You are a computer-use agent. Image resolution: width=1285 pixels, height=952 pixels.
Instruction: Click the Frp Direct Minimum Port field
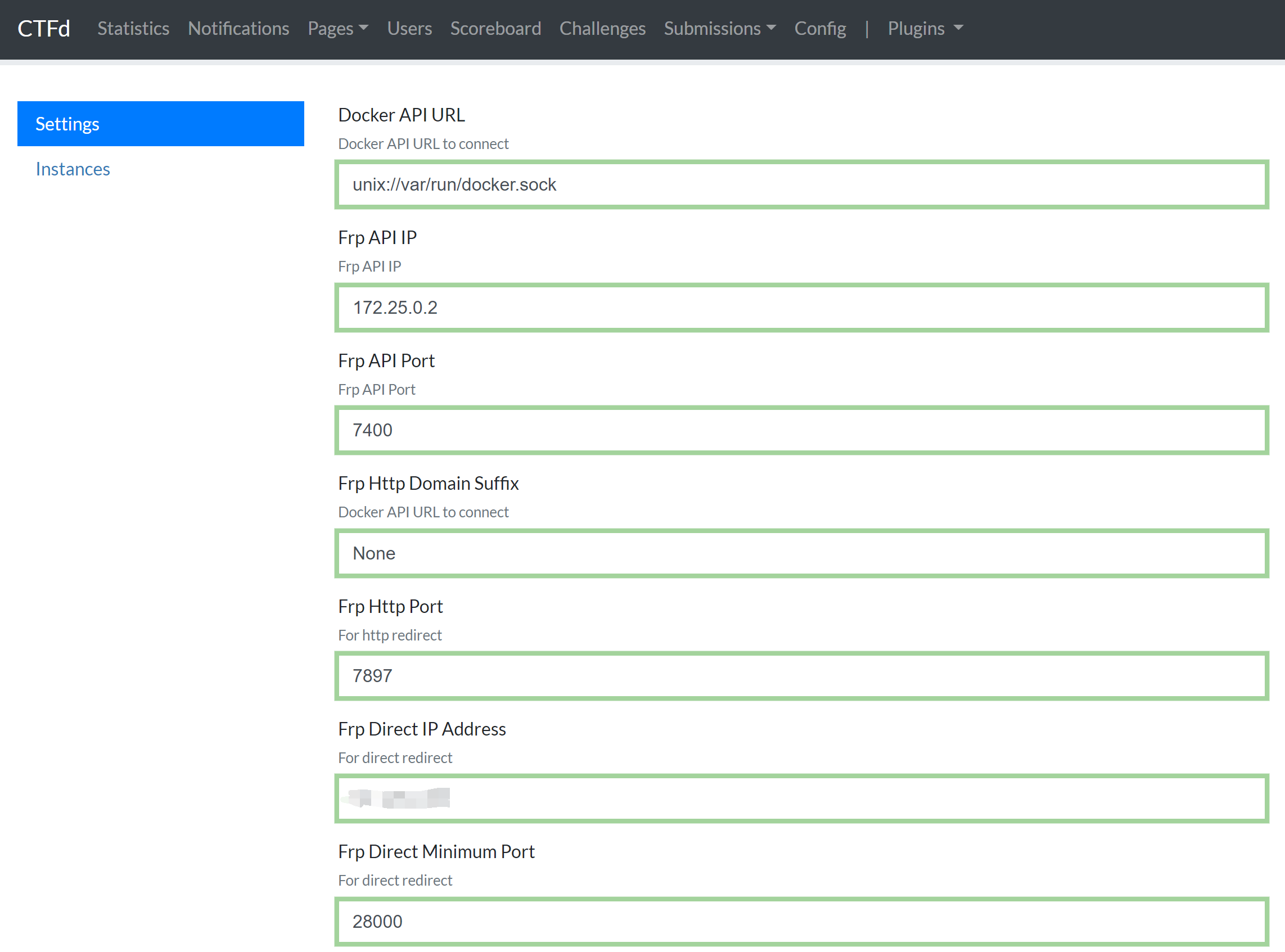tap(801, 921)
